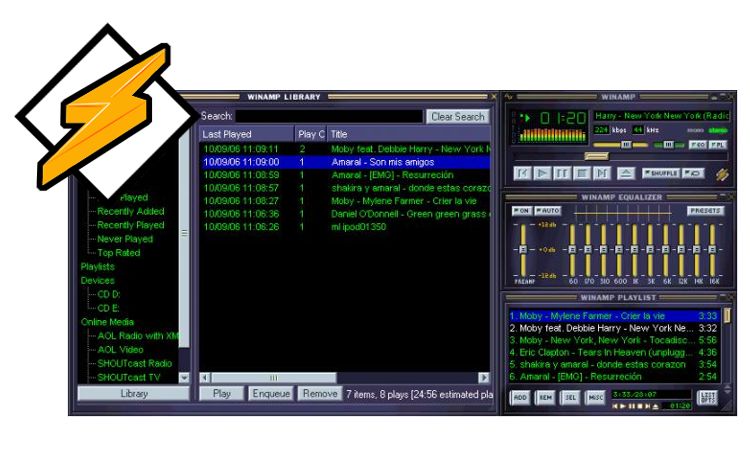Click the Eject open file button

tap(626, 173)
